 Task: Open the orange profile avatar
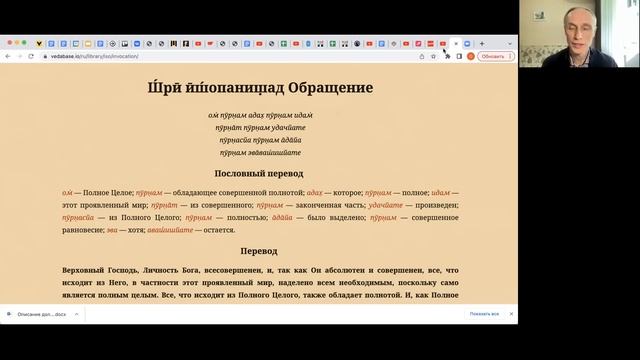(471, 56)
